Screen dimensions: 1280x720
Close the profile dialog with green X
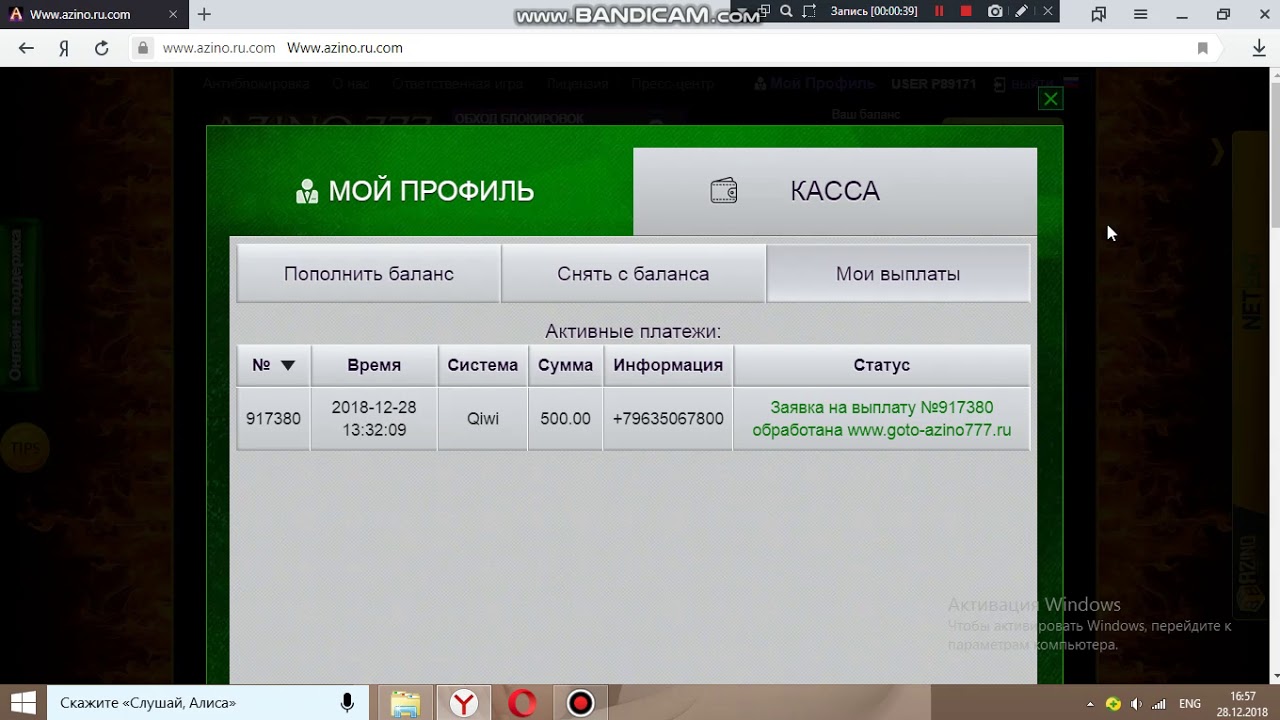(1050, 98)
